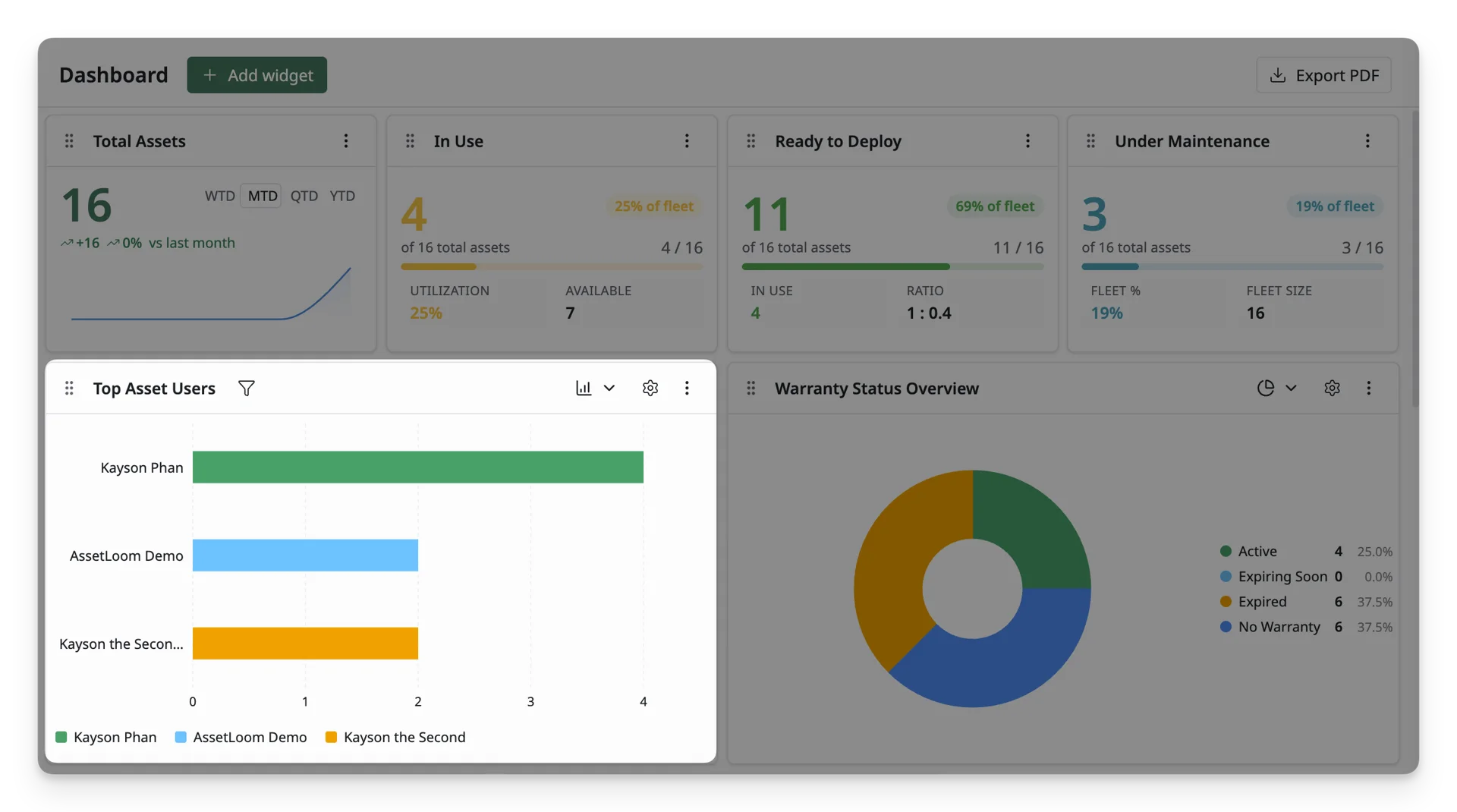
Task: Grab the Warranty Status Overview drag handle
Action: point(751,389)
